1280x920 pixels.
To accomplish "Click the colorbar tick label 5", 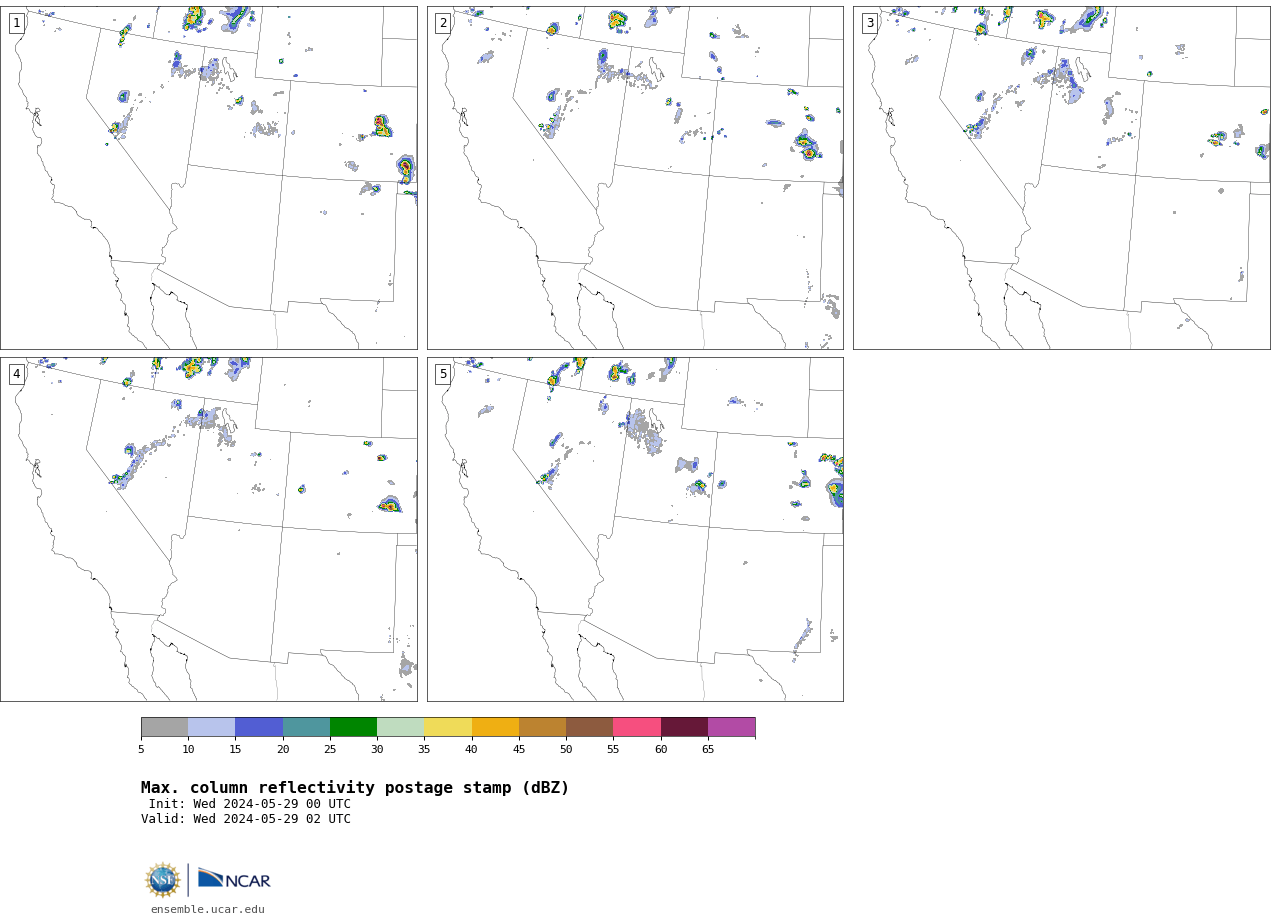I will coord(141,749).
